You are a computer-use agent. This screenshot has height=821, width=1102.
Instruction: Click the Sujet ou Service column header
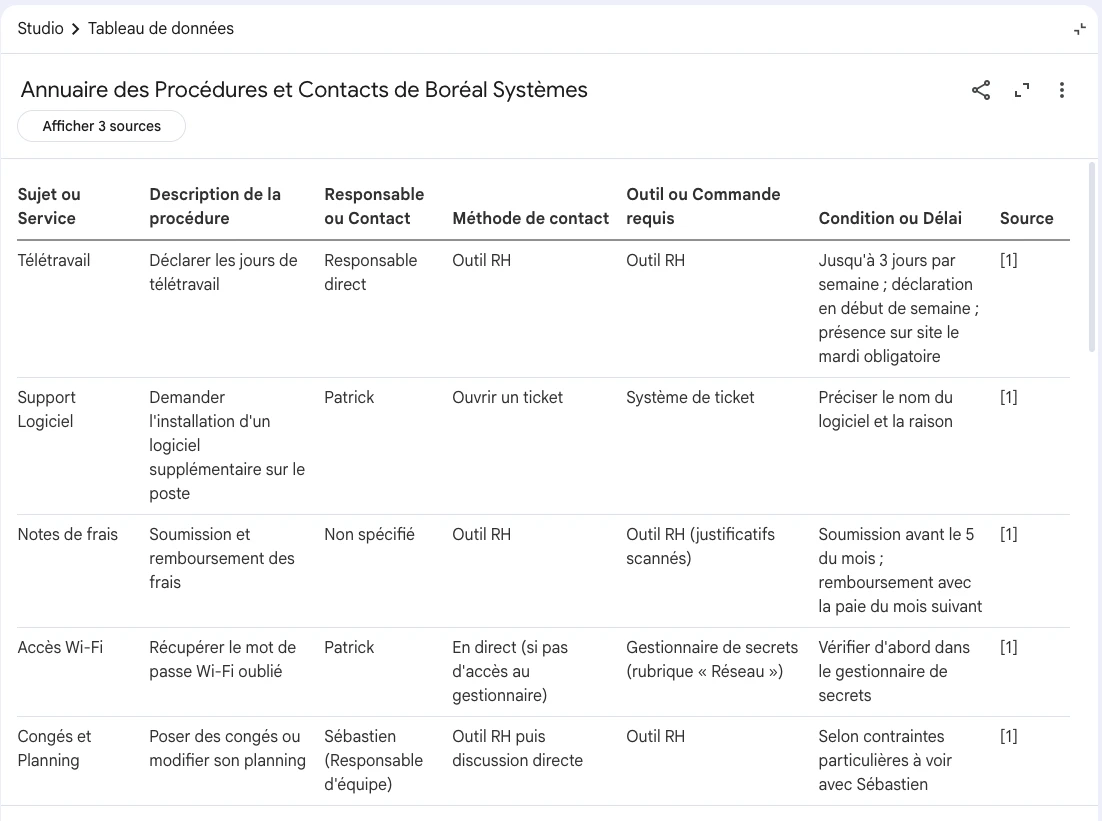(x=49, y=206)
